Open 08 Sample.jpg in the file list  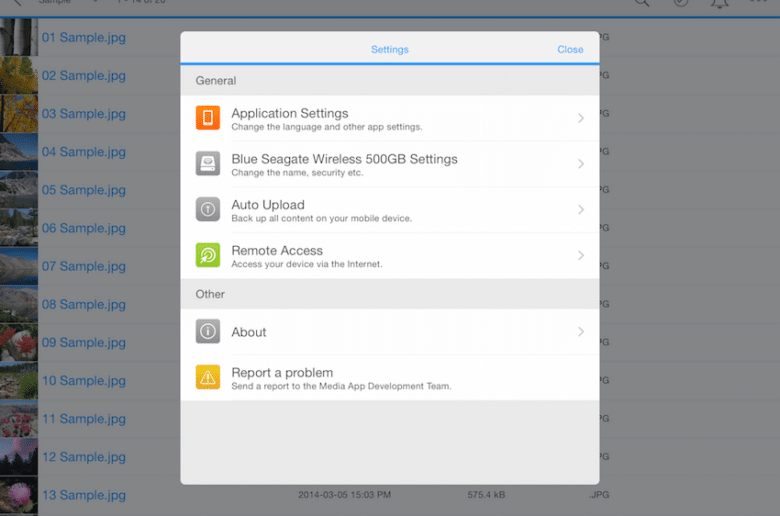84,304
